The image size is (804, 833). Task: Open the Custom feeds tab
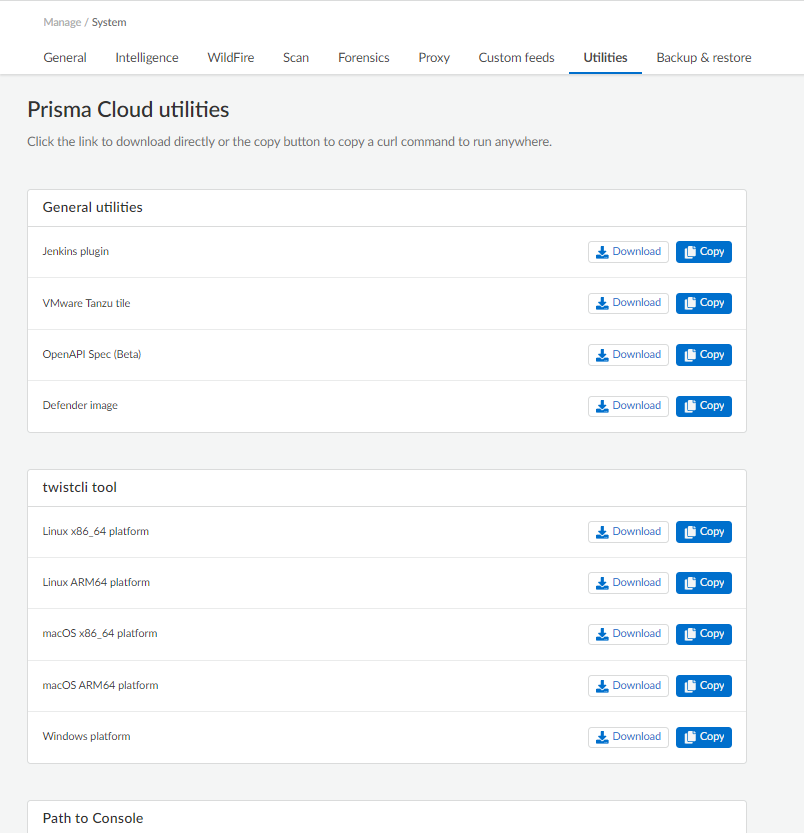pos(516,58)
